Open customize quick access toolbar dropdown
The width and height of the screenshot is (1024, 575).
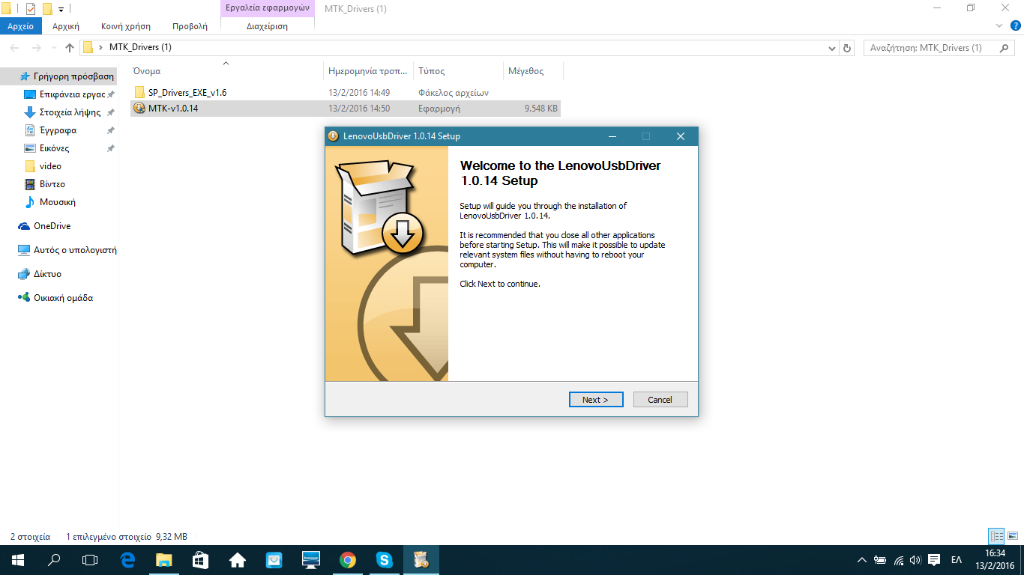click(61, 9)
